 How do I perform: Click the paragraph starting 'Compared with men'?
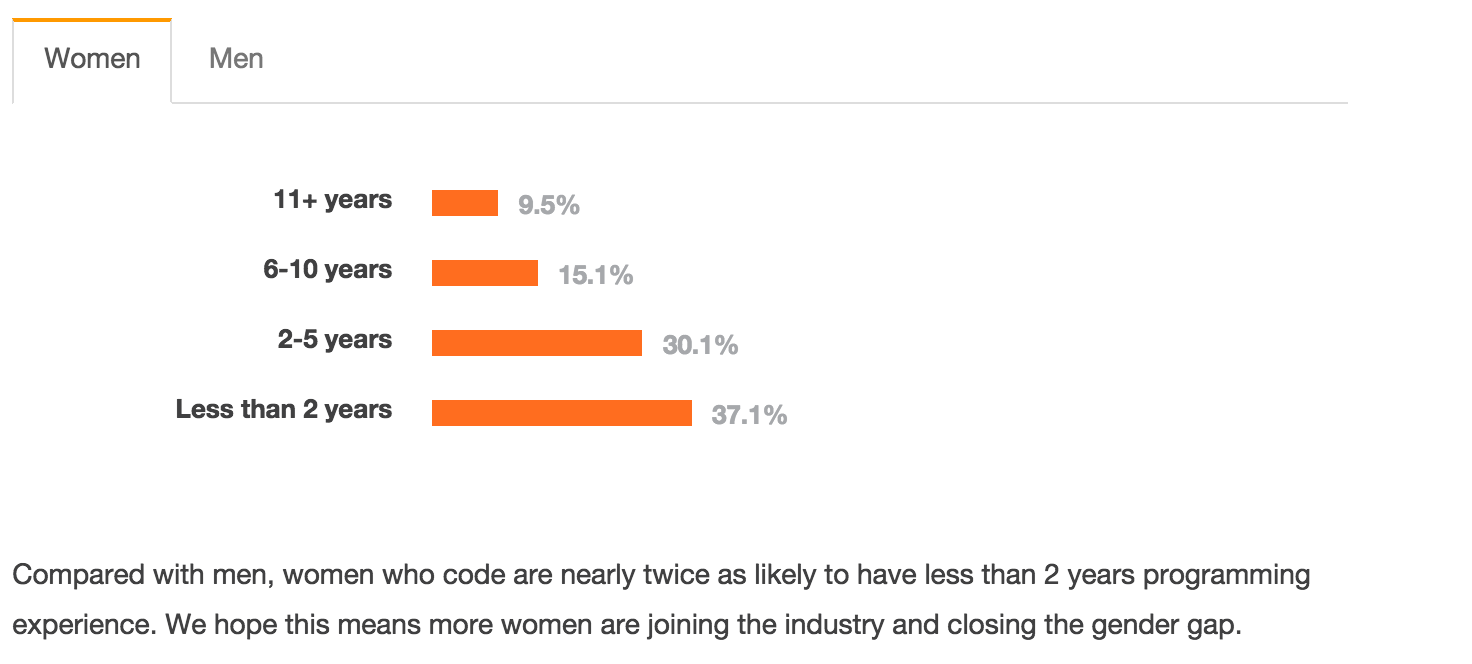tap(661, 601)
